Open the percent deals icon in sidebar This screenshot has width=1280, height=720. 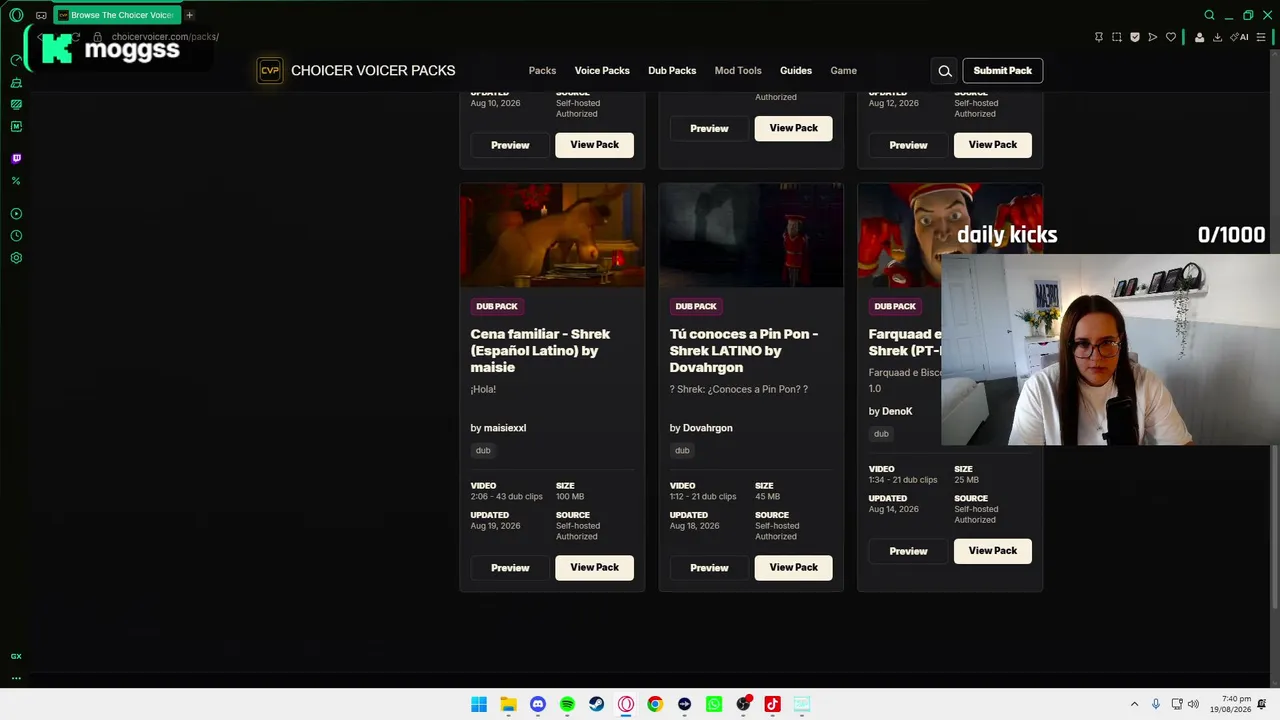(16, 181)
